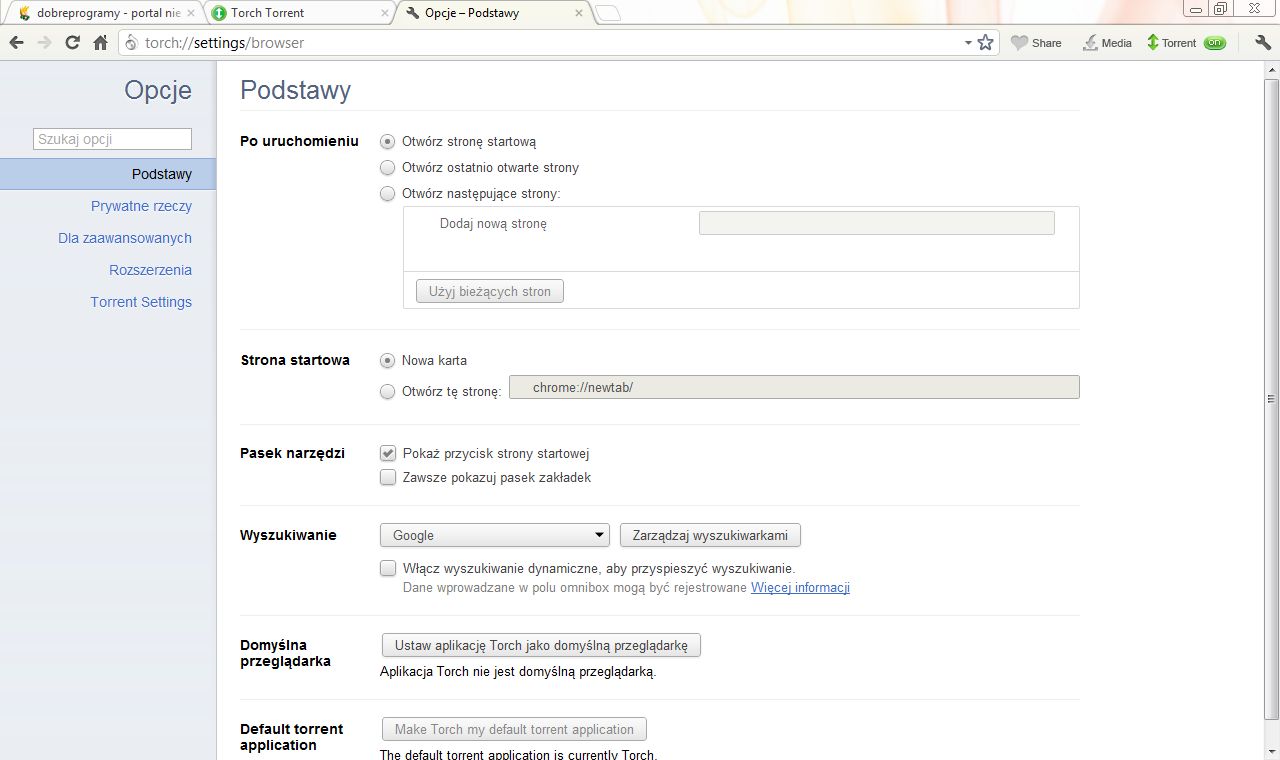Screen dimensions: 1280x760
Task: Click Użyj bieżących stron button
Action: point(490,291)
